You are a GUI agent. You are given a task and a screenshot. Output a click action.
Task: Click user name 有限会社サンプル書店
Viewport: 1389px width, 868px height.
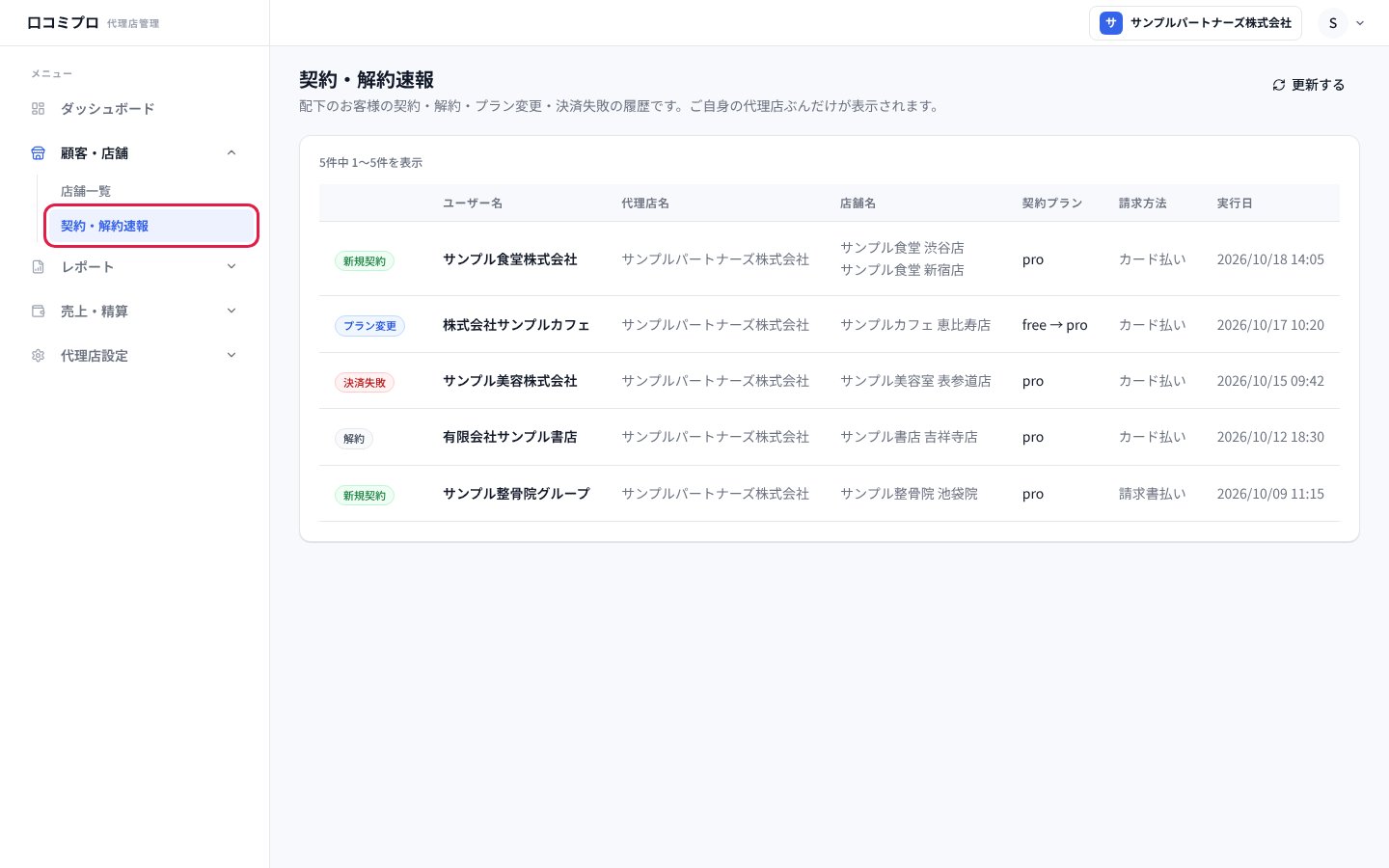tap(510, 437)
